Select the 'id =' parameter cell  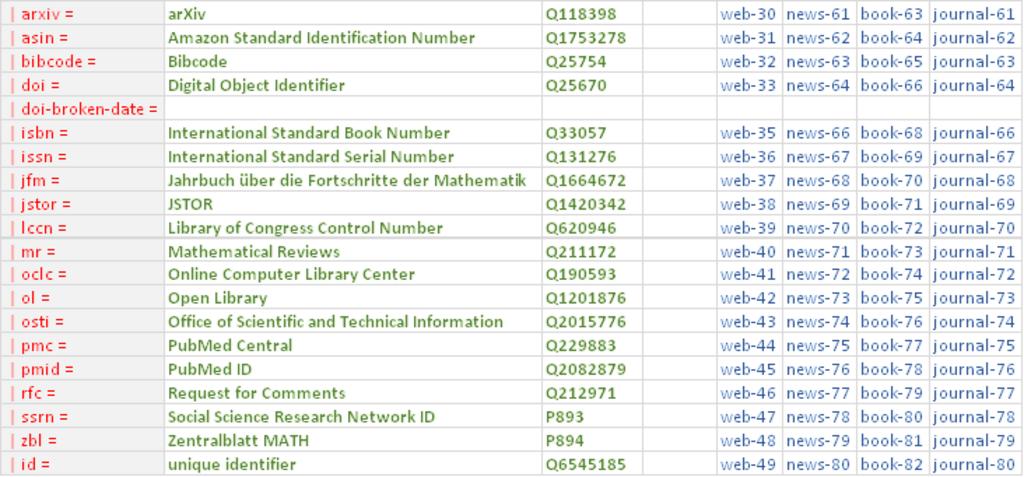82,465
